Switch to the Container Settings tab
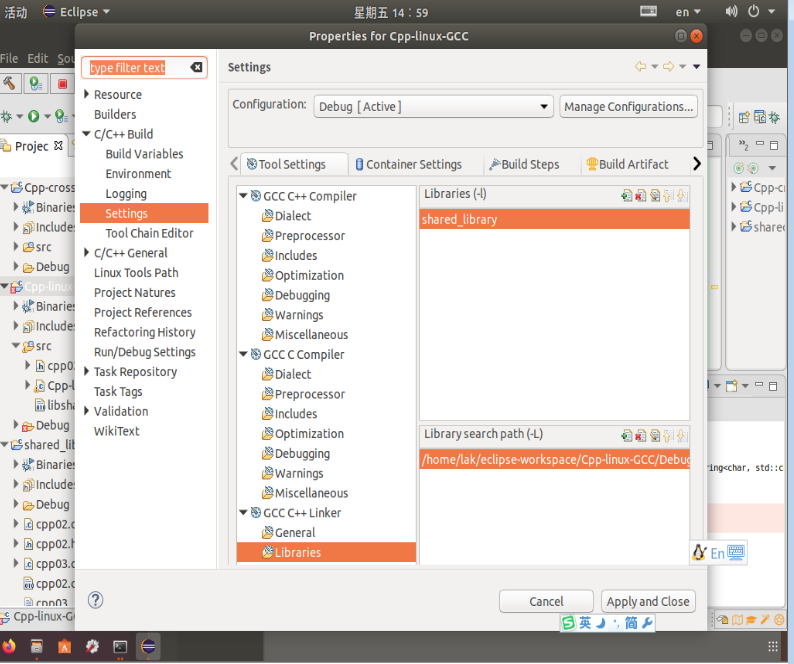Screen dimensions: 794x664 coord(409,164)
